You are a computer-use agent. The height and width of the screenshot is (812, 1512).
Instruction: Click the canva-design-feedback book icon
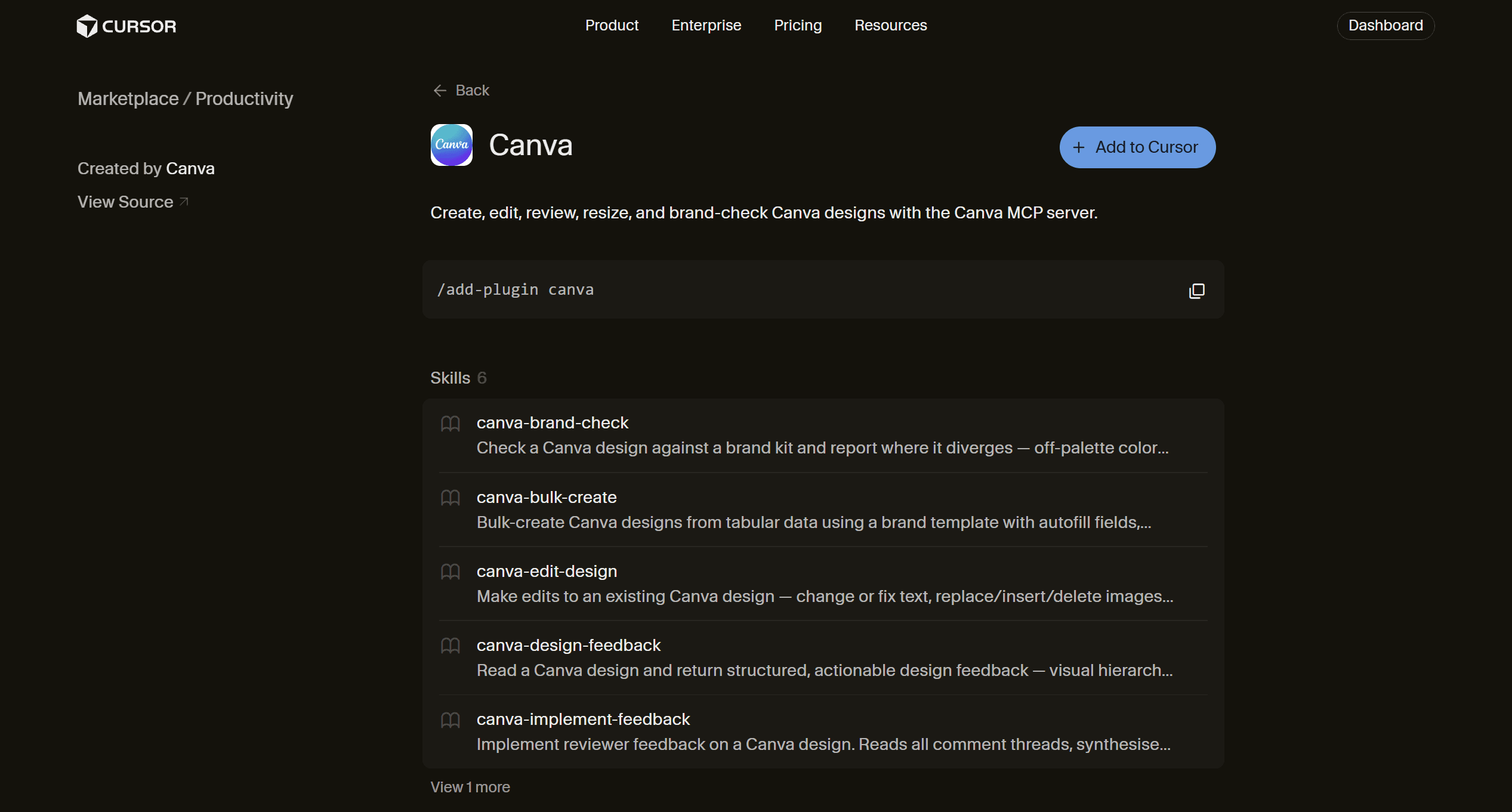coord(450,646)
